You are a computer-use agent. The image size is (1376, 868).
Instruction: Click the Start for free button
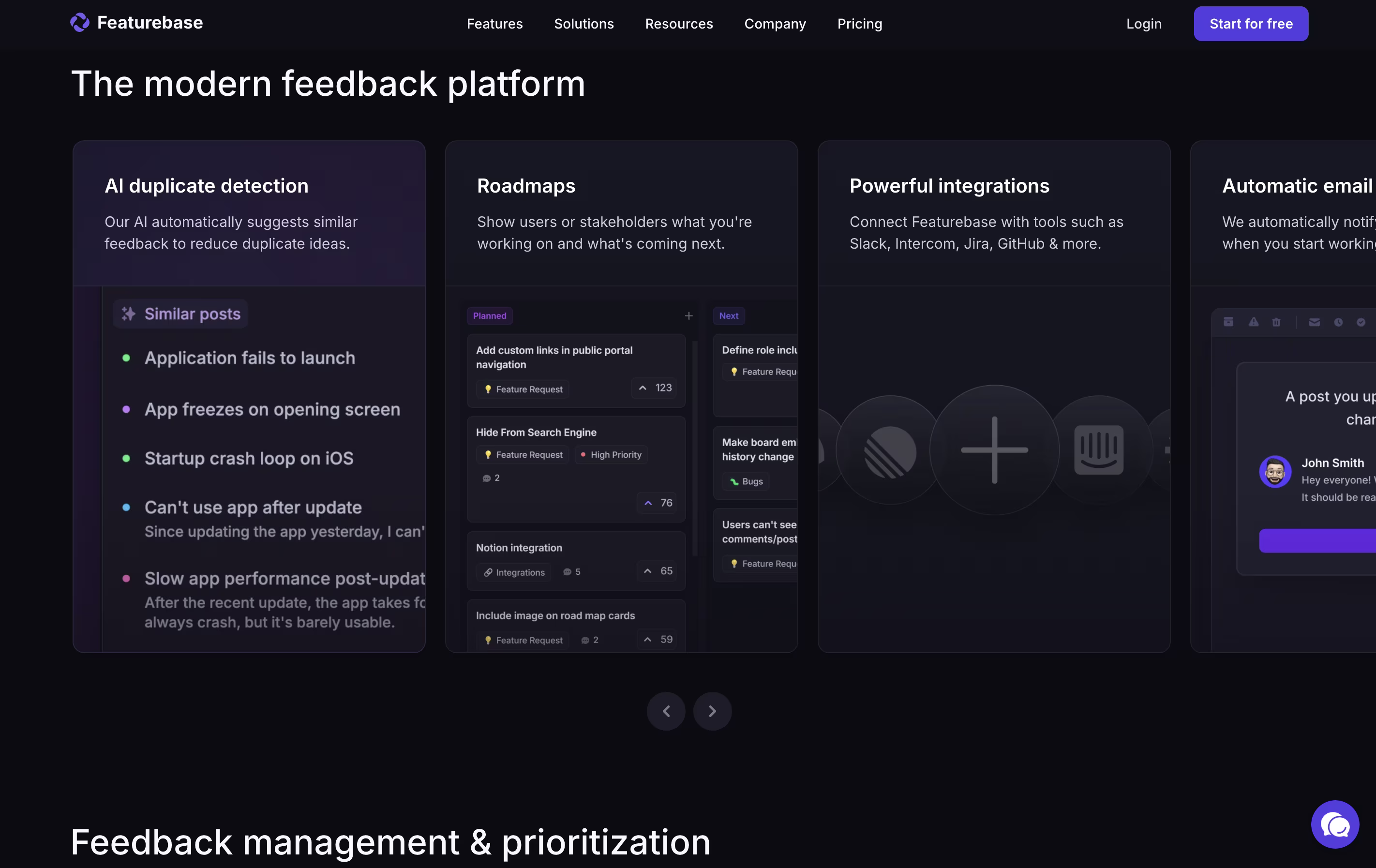(x=1251, y=23)
